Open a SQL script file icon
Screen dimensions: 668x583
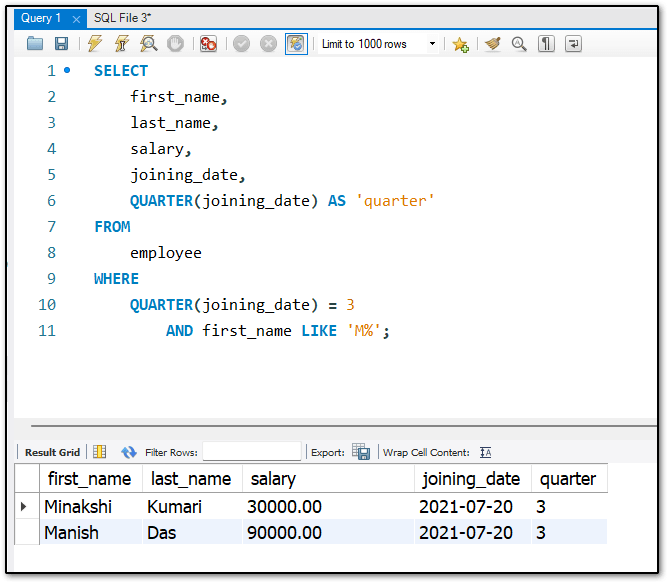pyautogui.click(x=35, y=43)
